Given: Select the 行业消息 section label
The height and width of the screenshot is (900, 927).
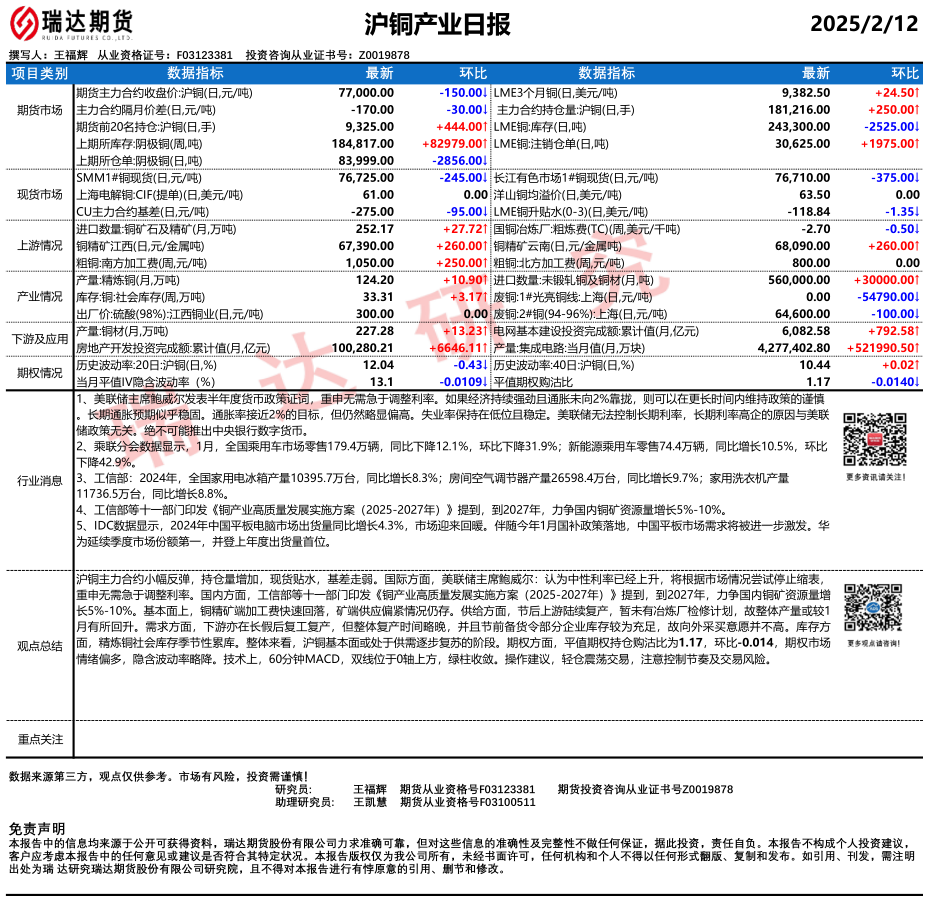Looking at the screenshot, I should [40, 480].
